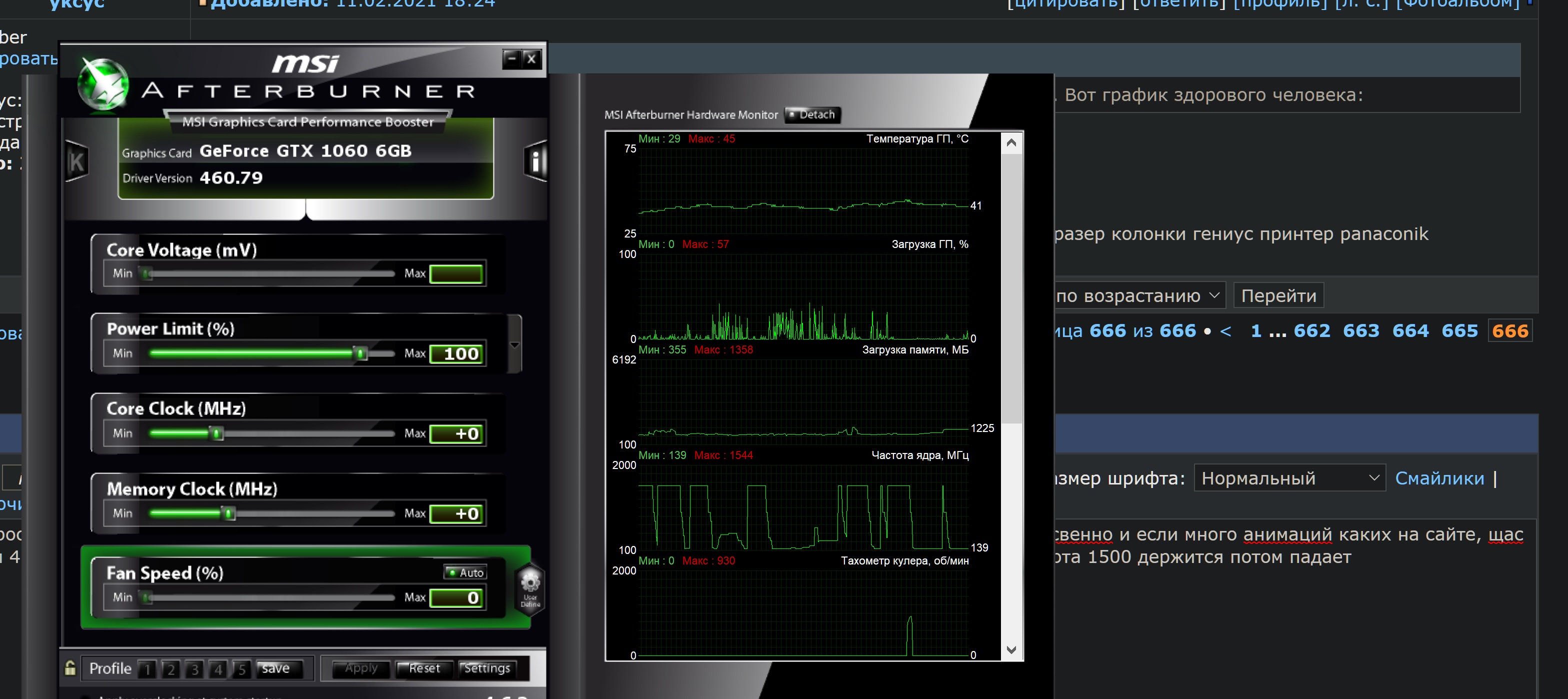Open the Afterburner Settings button
Viewport: 1568px width, 699px height.
coord(487,668)
